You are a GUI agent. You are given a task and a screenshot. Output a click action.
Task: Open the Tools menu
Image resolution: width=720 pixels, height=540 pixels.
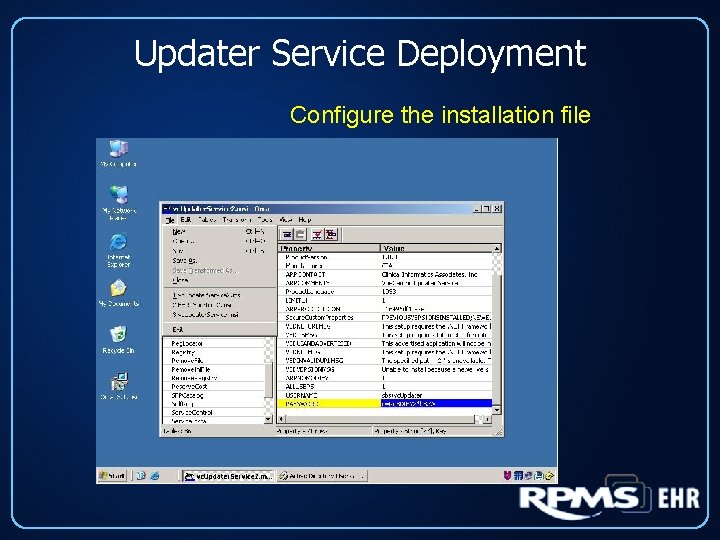(x=265, y=220)
